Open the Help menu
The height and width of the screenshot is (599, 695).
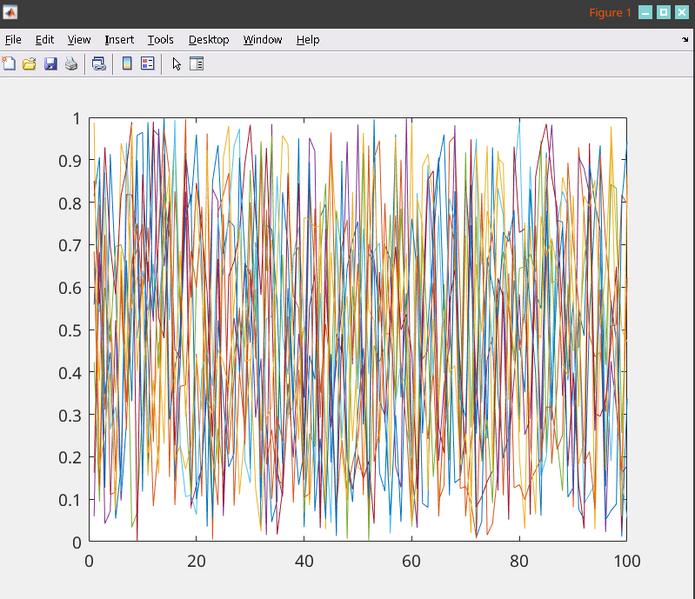308,40
